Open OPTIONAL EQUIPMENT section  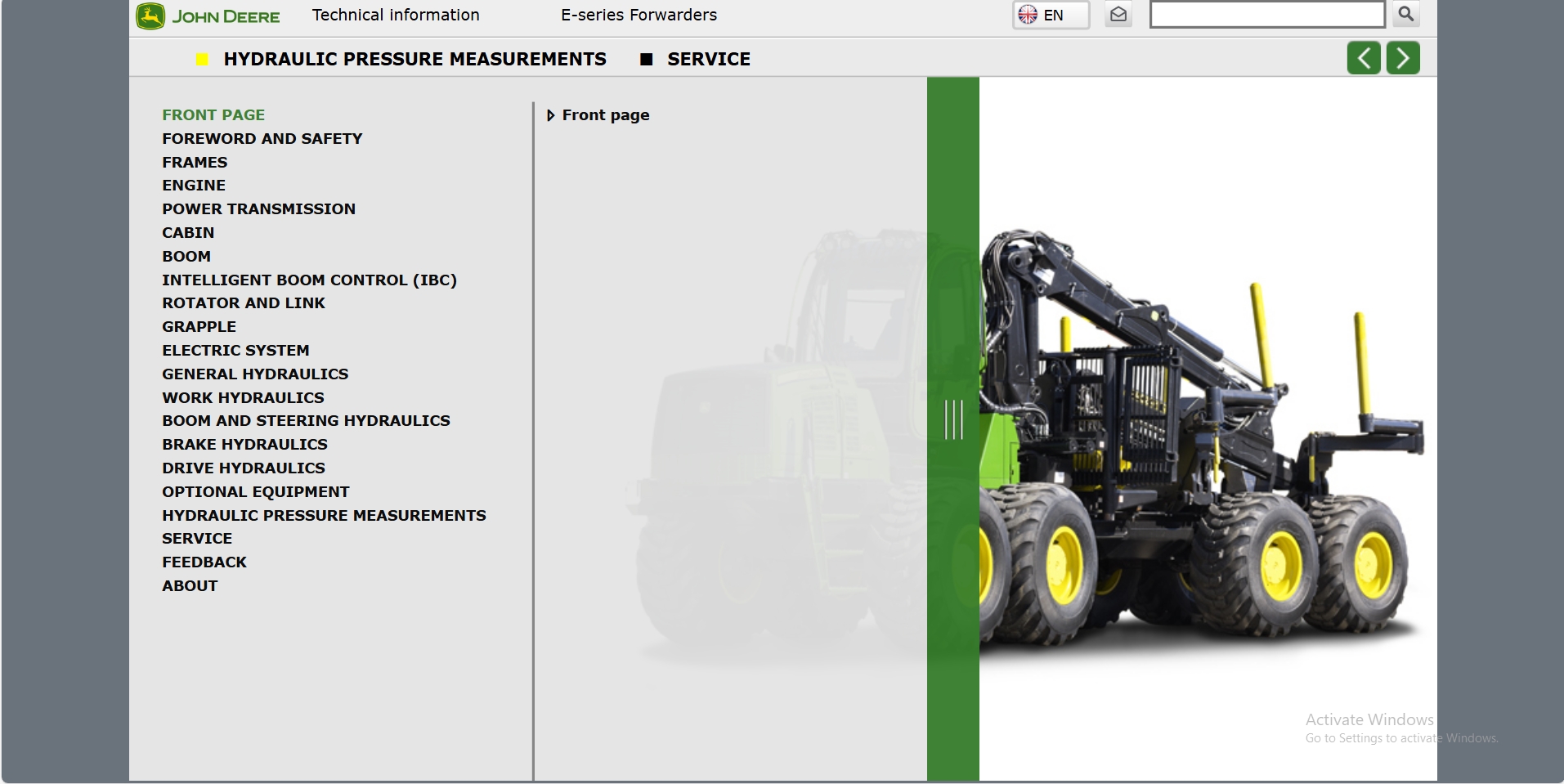[x=256, y=492]
